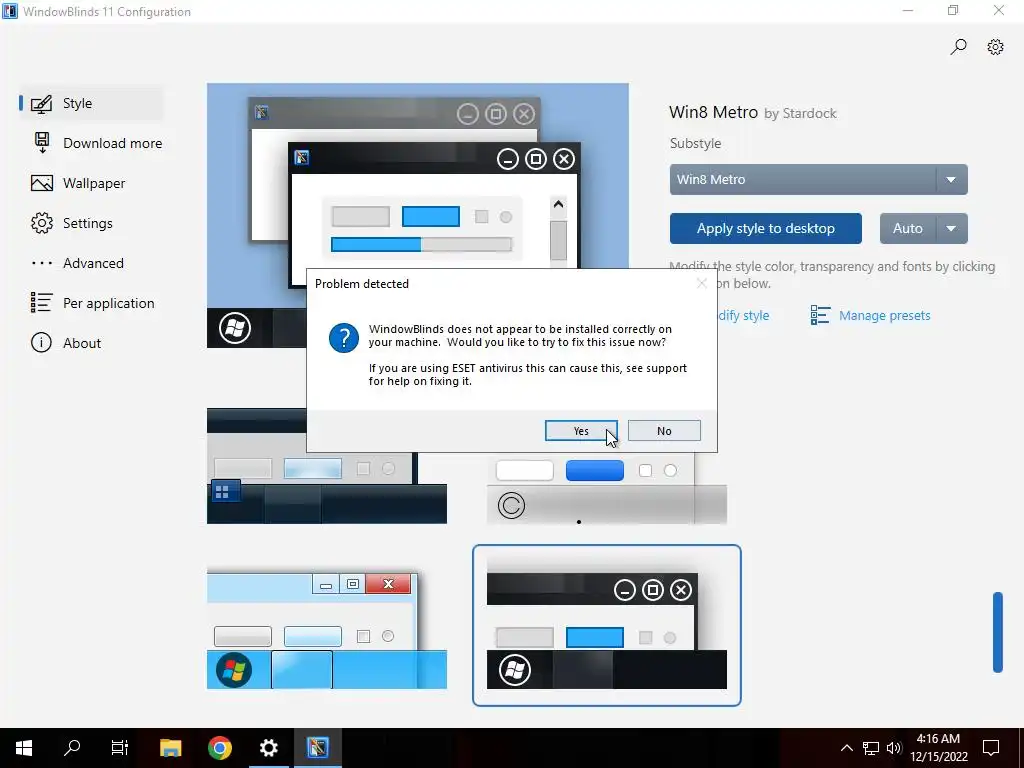Click the Style pencil icon
The image size is (1024, 768).
click(42, 104)
